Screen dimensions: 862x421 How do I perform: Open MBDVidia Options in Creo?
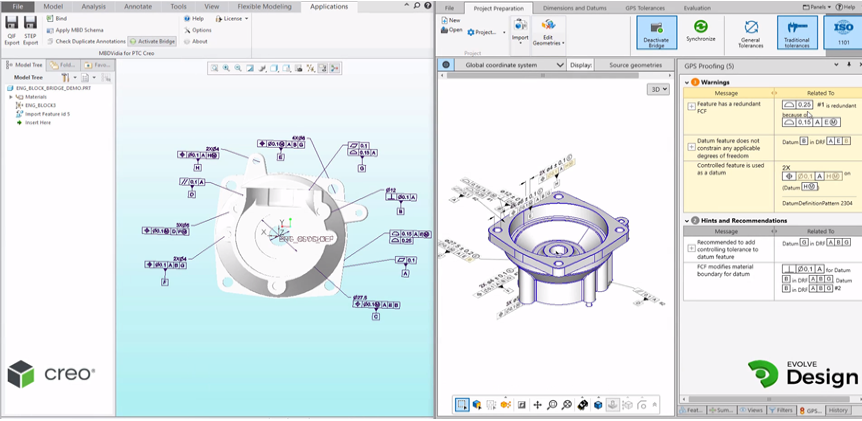point(197,30)
